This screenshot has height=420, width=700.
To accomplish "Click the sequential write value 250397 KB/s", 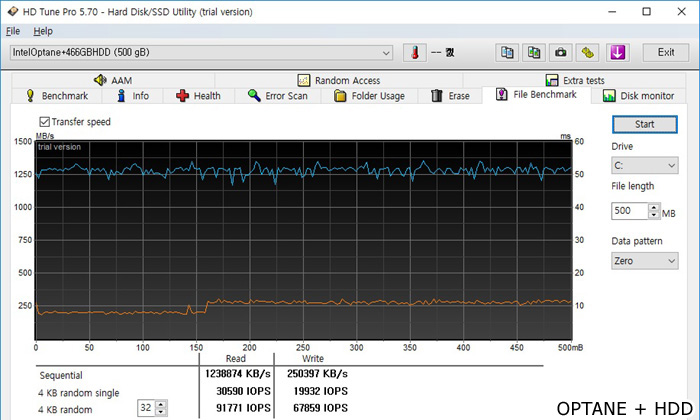I will [317, 374].
